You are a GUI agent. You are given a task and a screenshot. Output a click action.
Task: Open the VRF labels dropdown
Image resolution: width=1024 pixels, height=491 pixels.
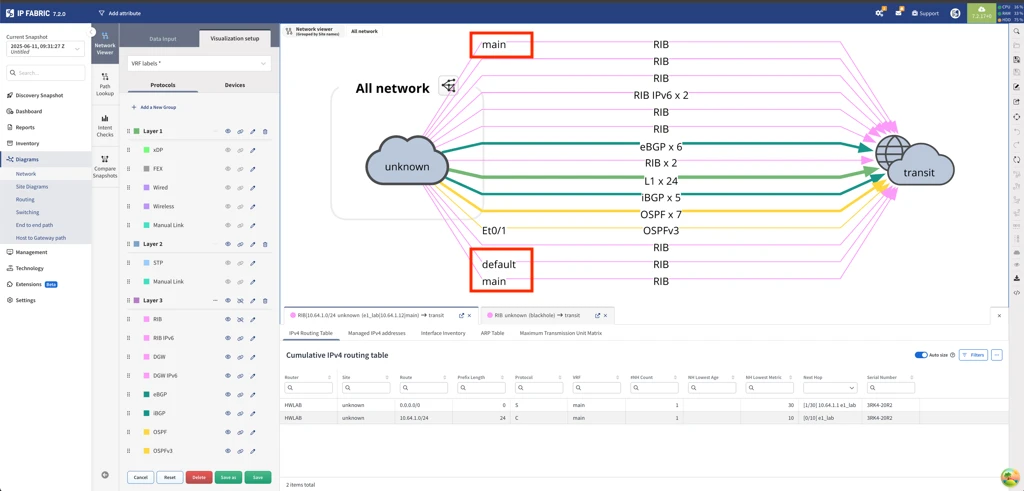[x=199, y=63]
